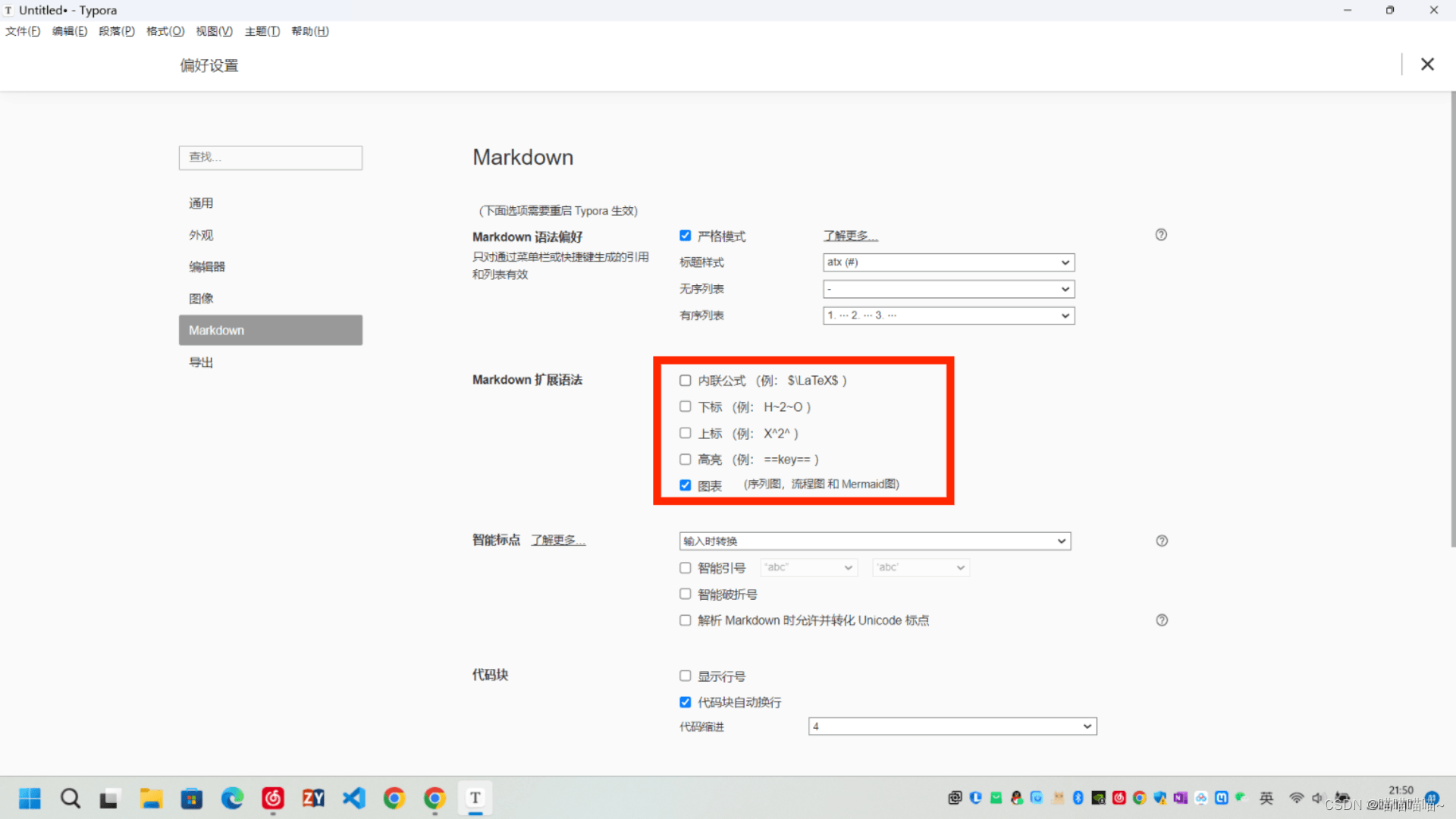Toggle show line numbers 显示行号 checkbox
Viewport: 1456px width, 819px height.
coord(686,676)
